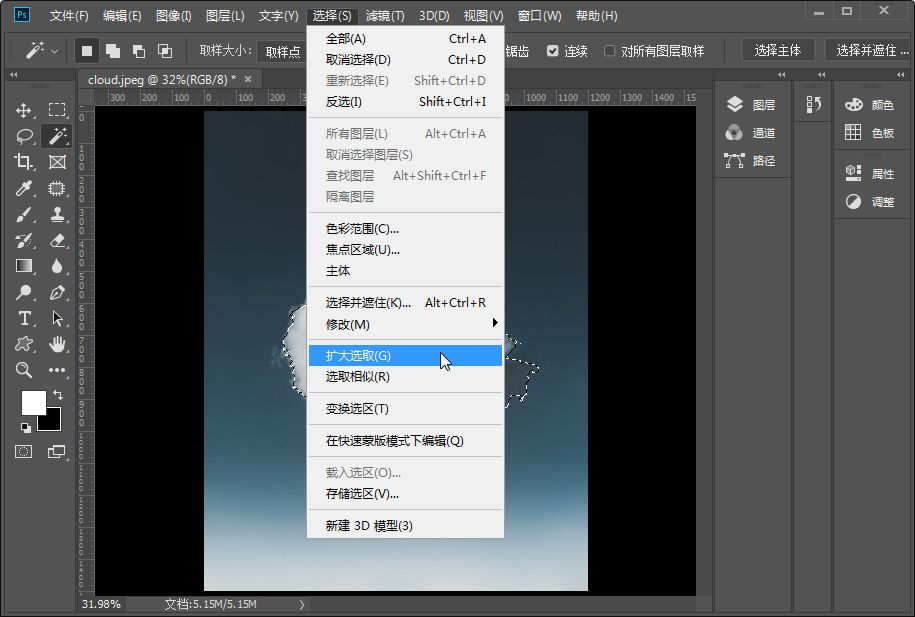Select the History Brush tool
Screen dimensions: 915x617
24,240
